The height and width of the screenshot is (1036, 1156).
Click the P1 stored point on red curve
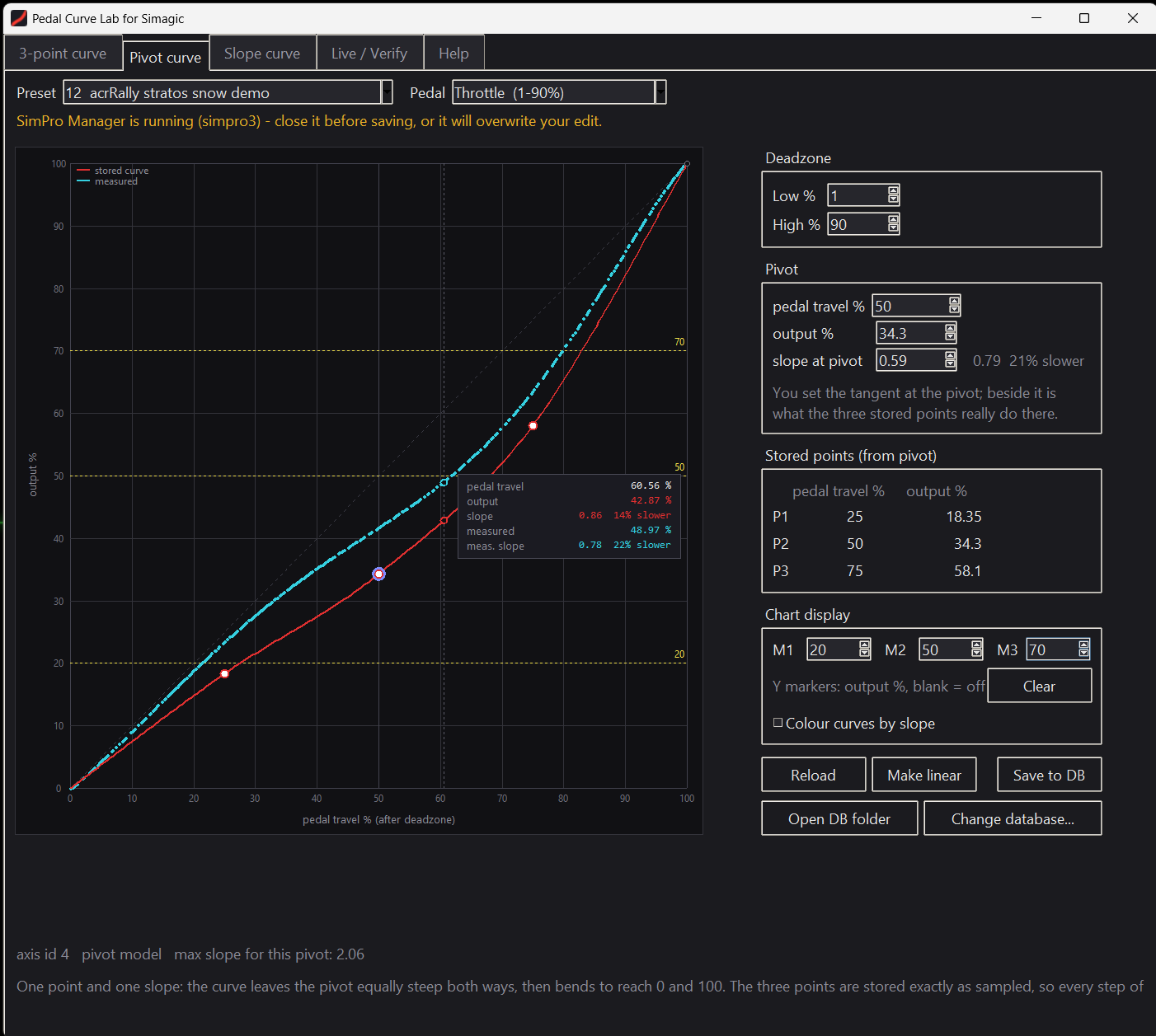coord(224,674)
